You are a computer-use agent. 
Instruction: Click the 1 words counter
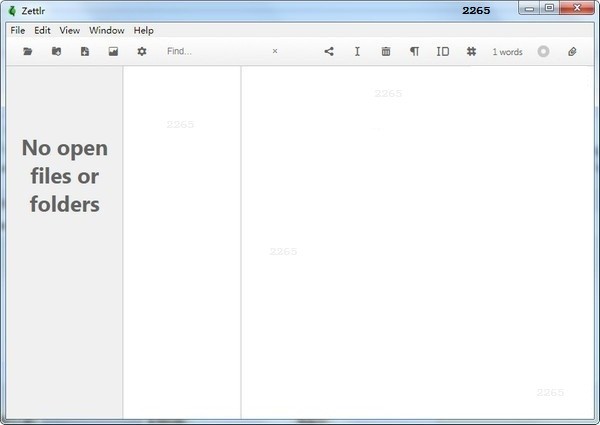pos(507,51)
